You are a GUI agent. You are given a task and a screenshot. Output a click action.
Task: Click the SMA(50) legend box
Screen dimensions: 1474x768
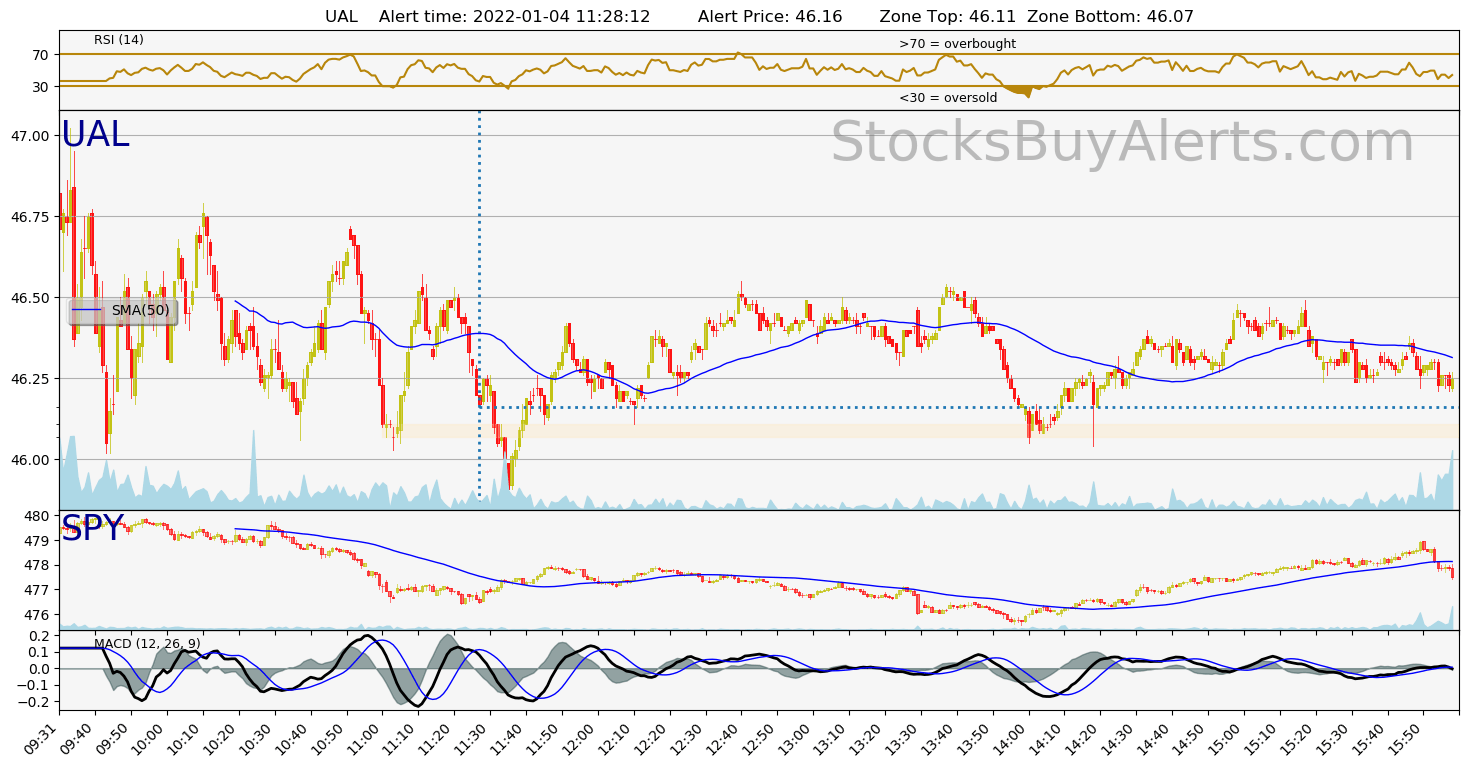coord(123,311)
